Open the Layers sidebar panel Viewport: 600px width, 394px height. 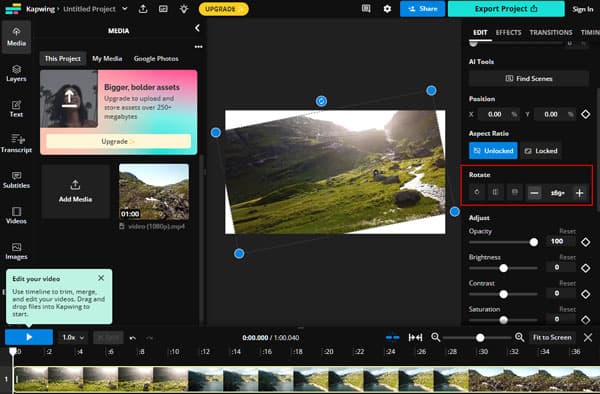[16, 73]
